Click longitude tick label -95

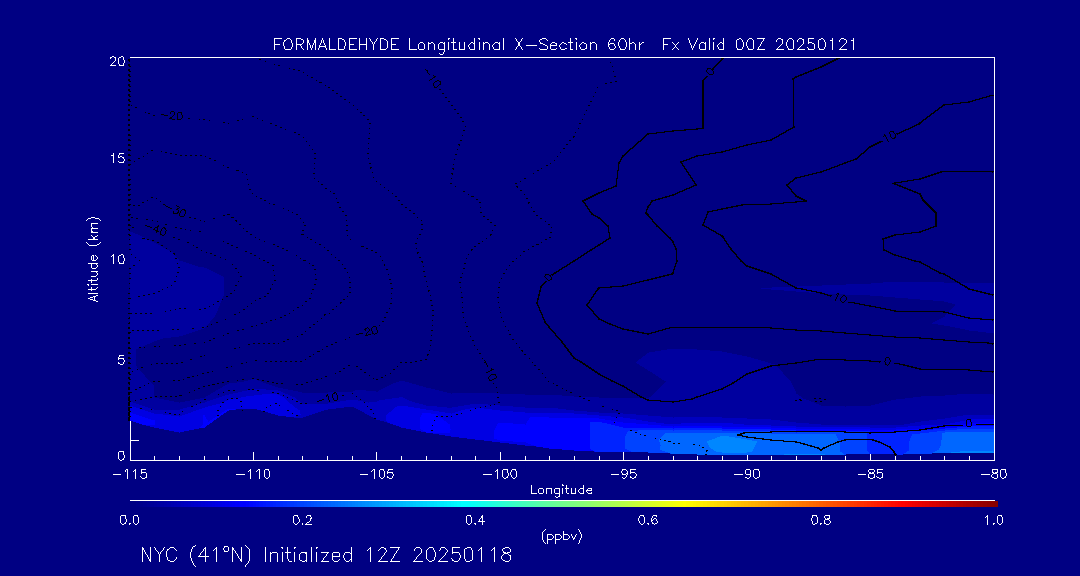pyautogui.click(x=623, y=475)
